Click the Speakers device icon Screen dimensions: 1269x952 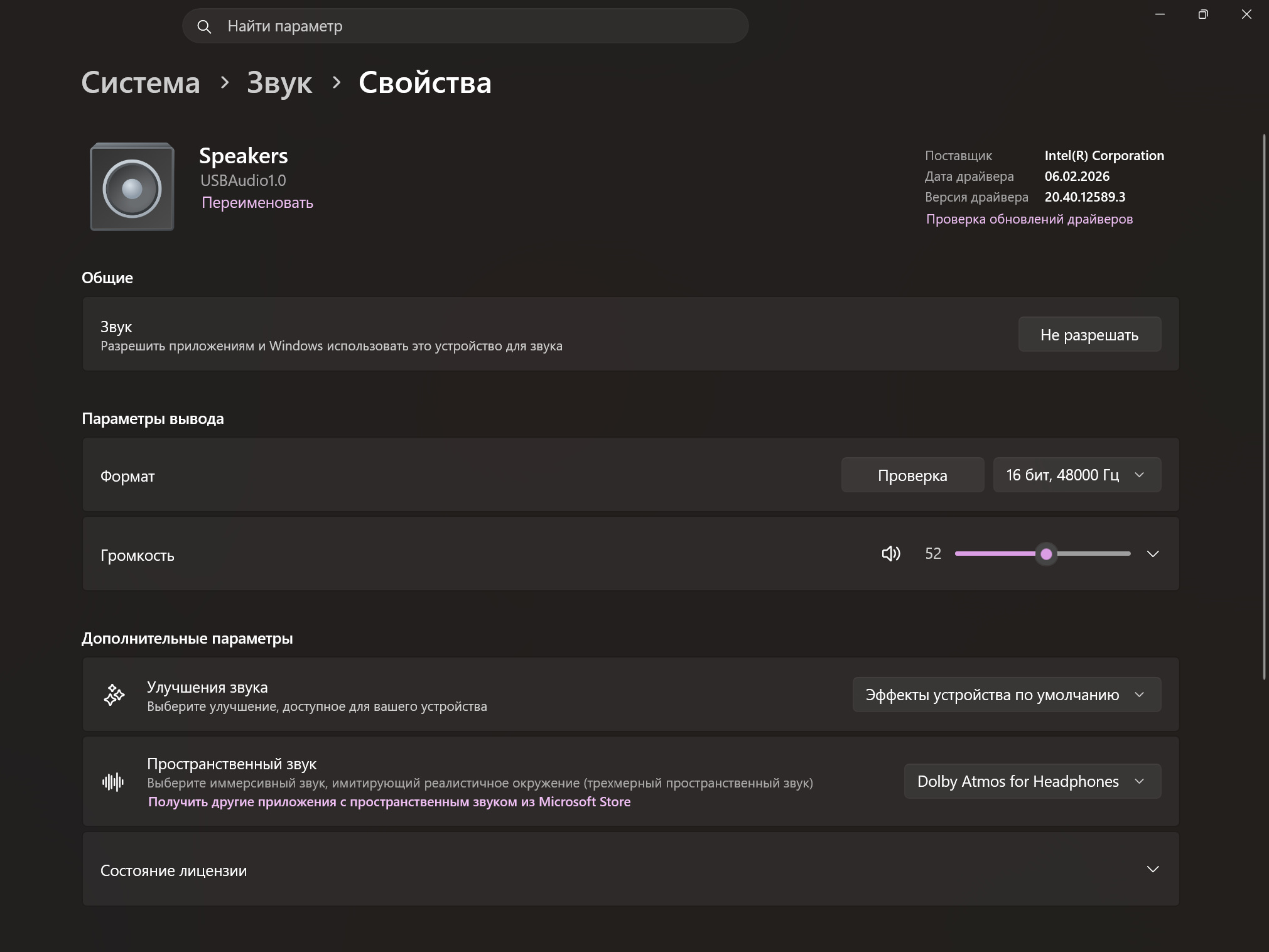132,187
